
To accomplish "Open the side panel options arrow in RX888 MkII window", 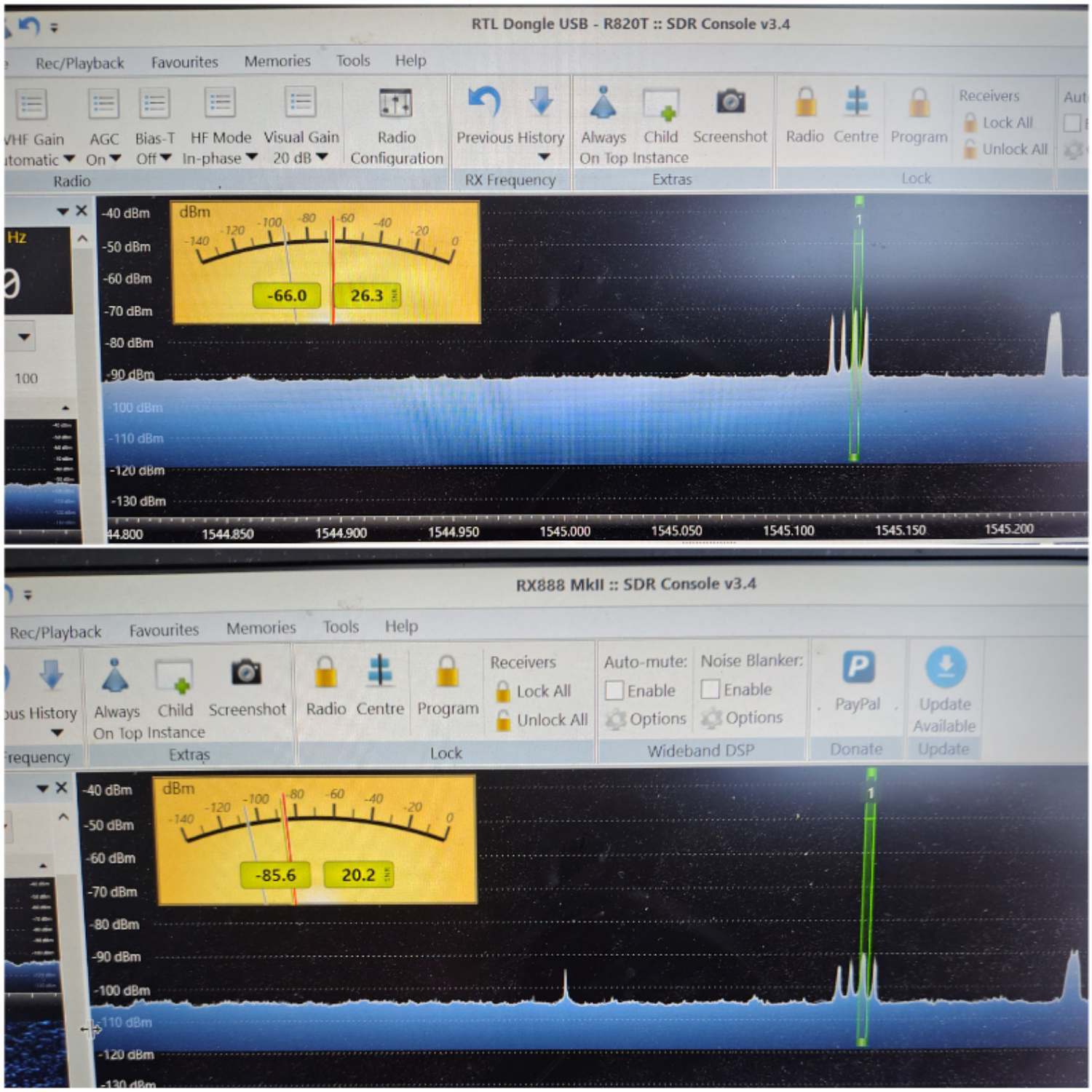I will (x=42, y=788).
